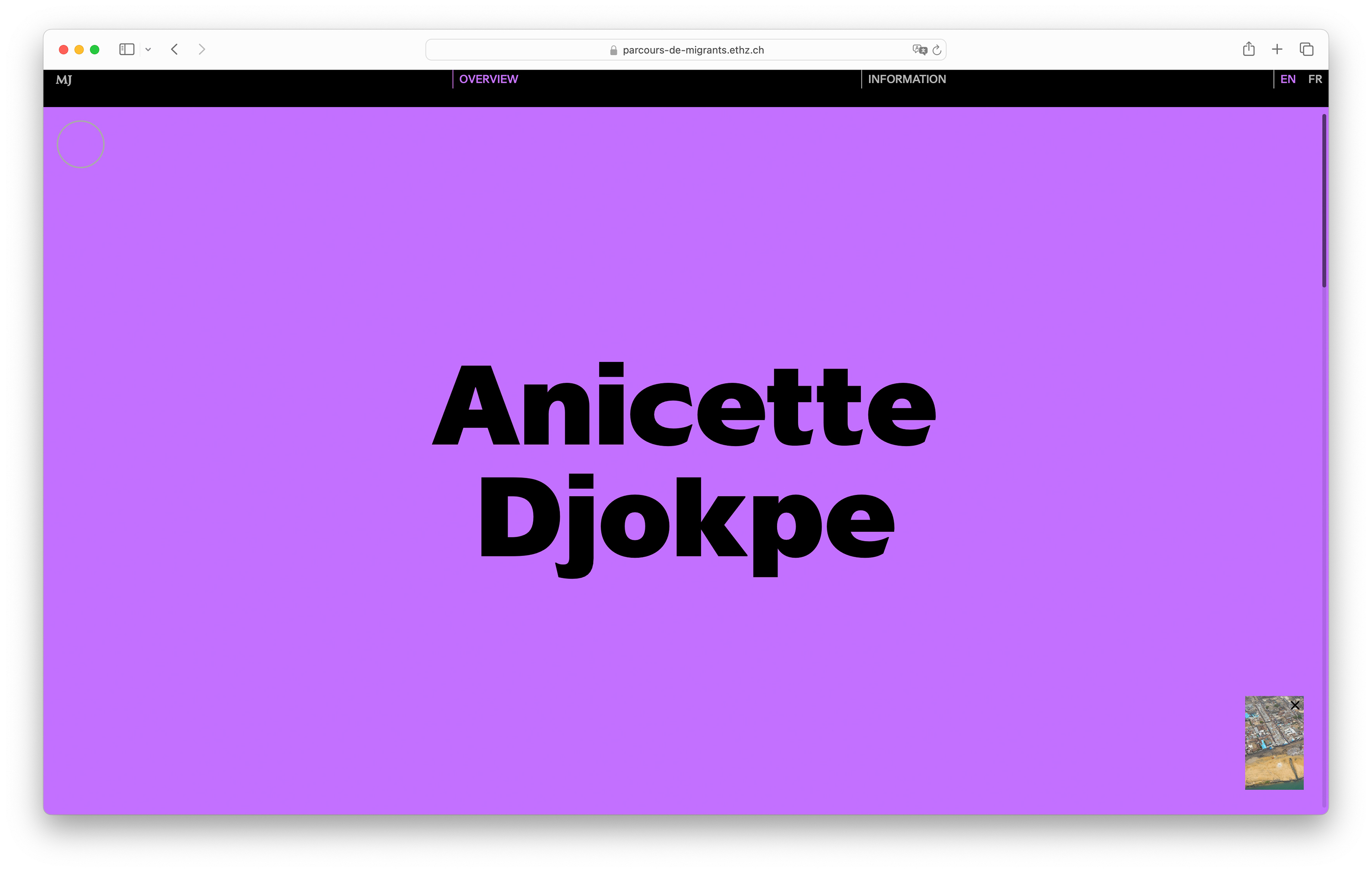Viewport: 1372px width, 872px height.
Task: Open the INFORMATION menu item
Action: click(x=906, y=79)
